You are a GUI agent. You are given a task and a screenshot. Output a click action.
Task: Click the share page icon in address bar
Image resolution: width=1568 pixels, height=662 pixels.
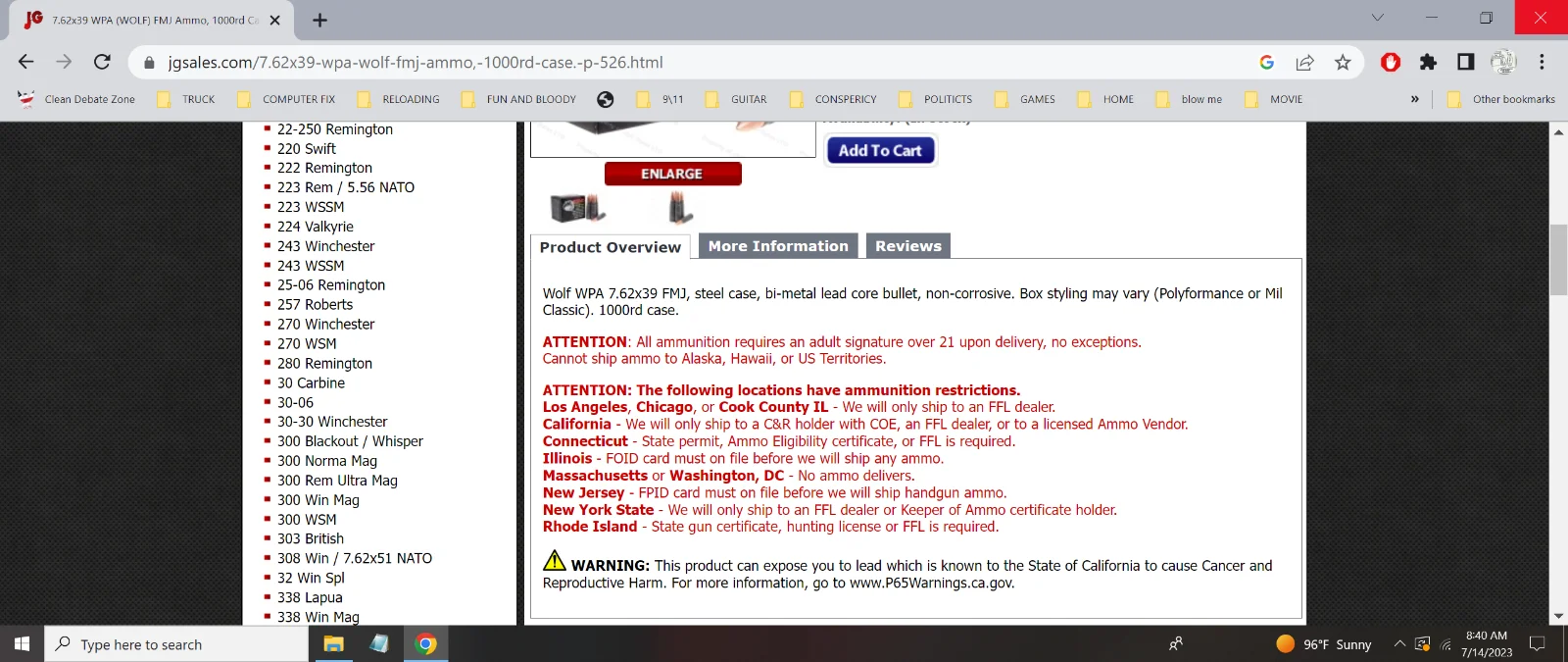[x=1304, y=63]
